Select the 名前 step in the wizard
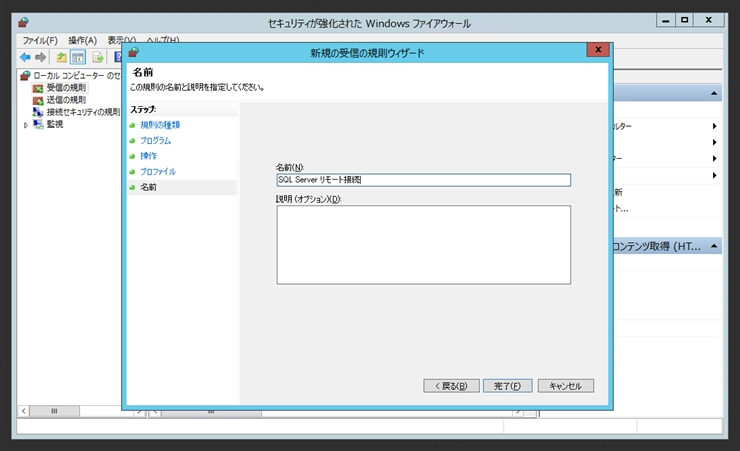The width and height of the screenshot is (740, 451). pyautogui.click(x=148, y=187)
